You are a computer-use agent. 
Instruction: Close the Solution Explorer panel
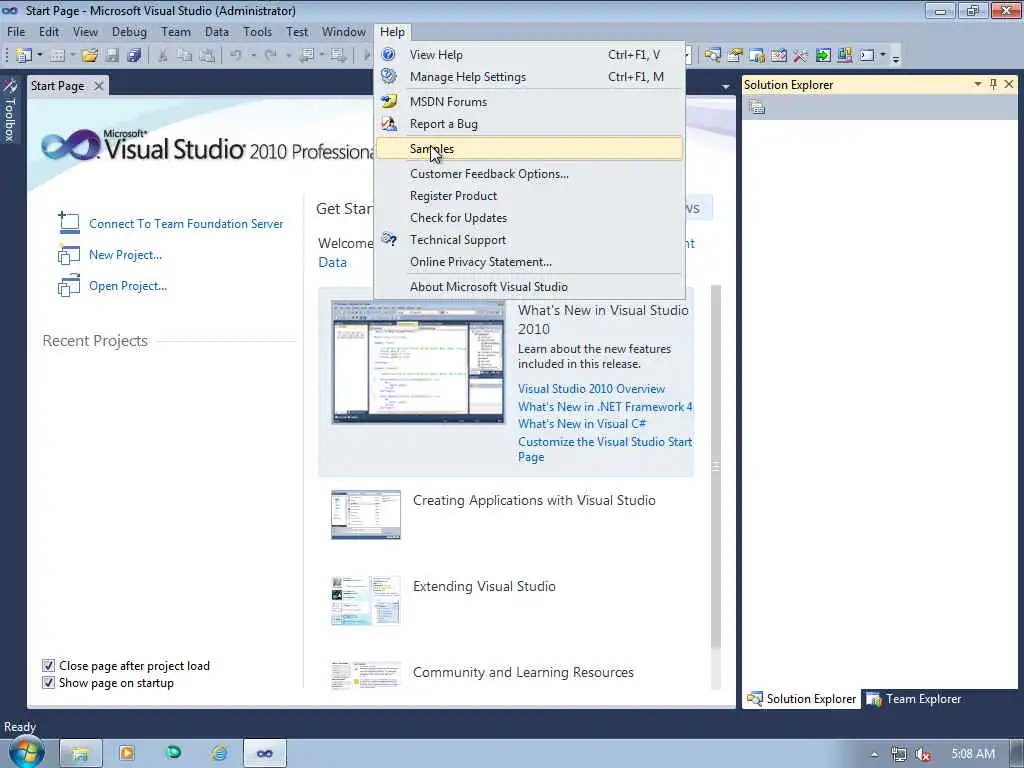(1009, 84)
